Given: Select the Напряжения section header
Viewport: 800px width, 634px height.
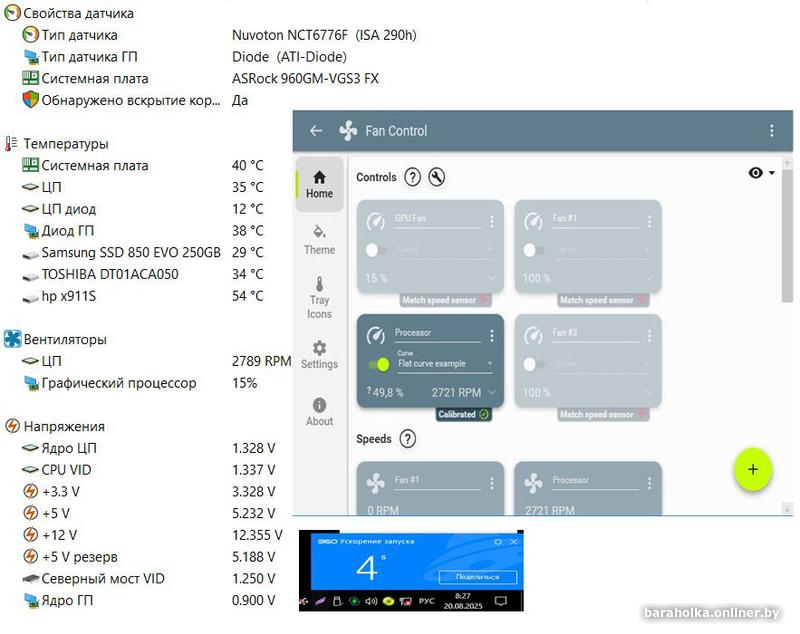Looking at the screenshot, I should click(55, 426).
